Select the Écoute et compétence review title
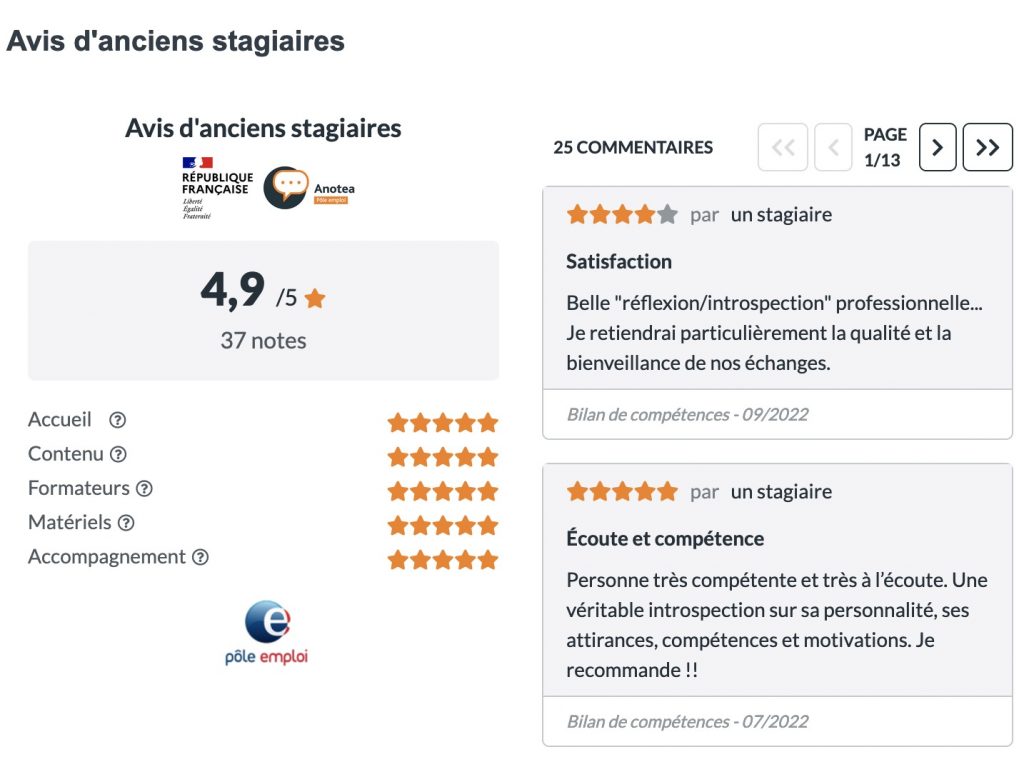Viewport: 1024px width, 757px height. pos(665,539)
